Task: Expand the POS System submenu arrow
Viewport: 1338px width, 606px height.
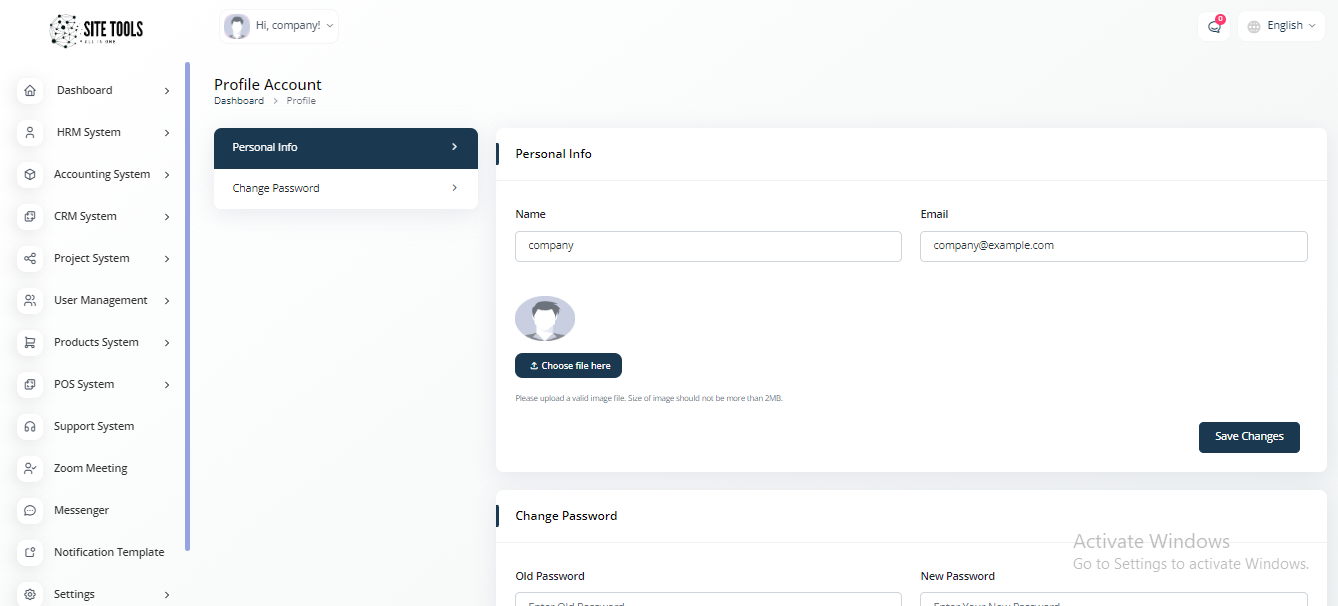Action: [167, 385]
